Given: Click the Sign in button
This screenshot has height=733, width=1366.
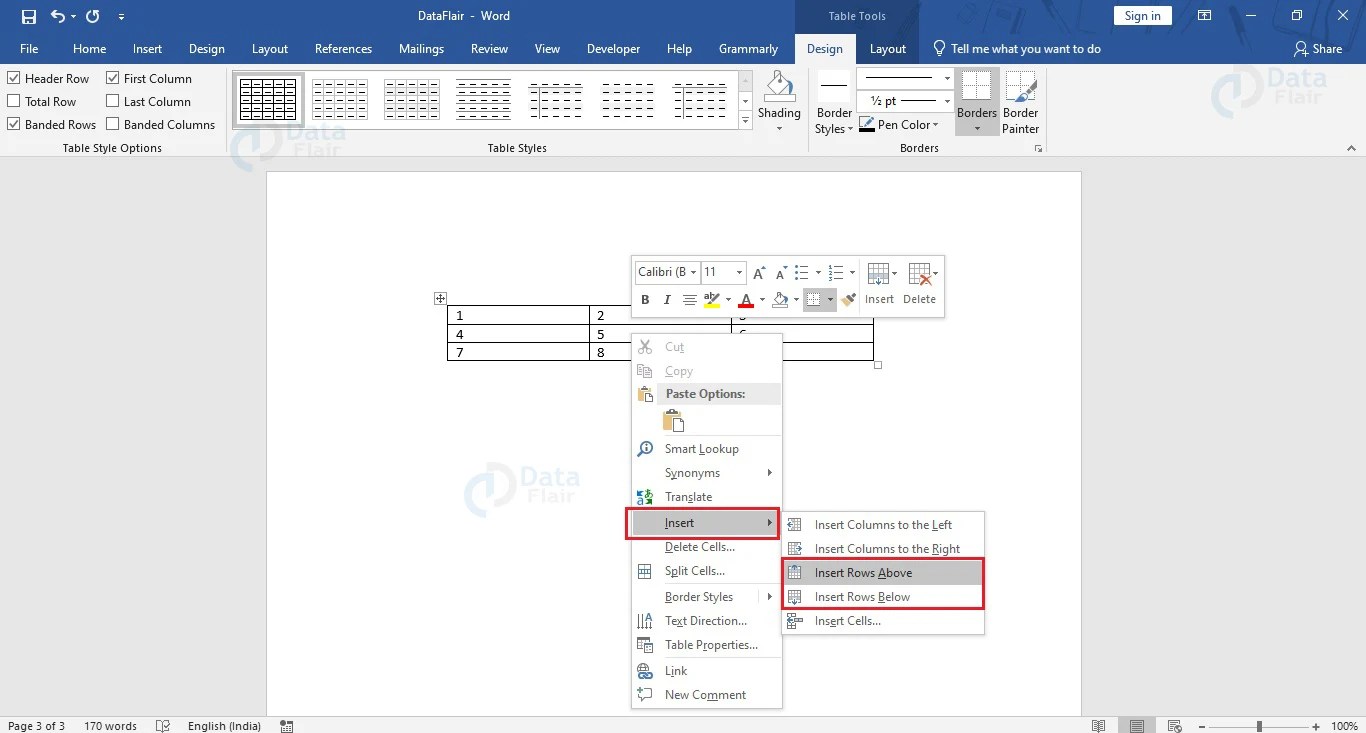Looking at the screenshot, I should [x=1142, y=15].
